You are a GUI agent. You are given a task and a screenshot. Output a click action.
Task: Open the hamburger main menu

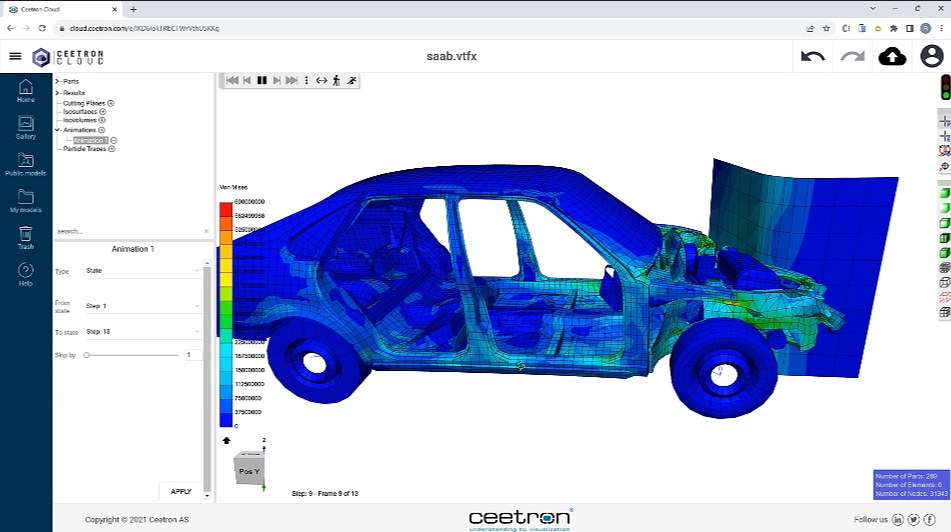coord(15,56)
